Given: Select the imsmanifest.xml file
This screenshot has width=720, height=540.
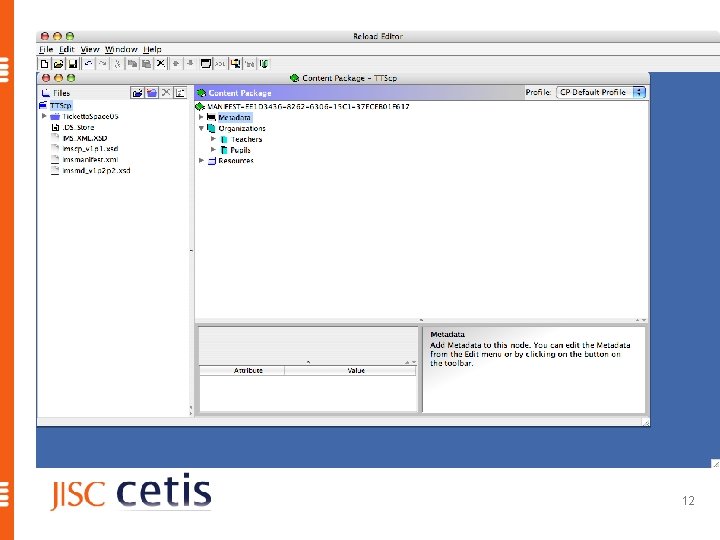Looking at the screenshot, I should click(x=90, y=159).
